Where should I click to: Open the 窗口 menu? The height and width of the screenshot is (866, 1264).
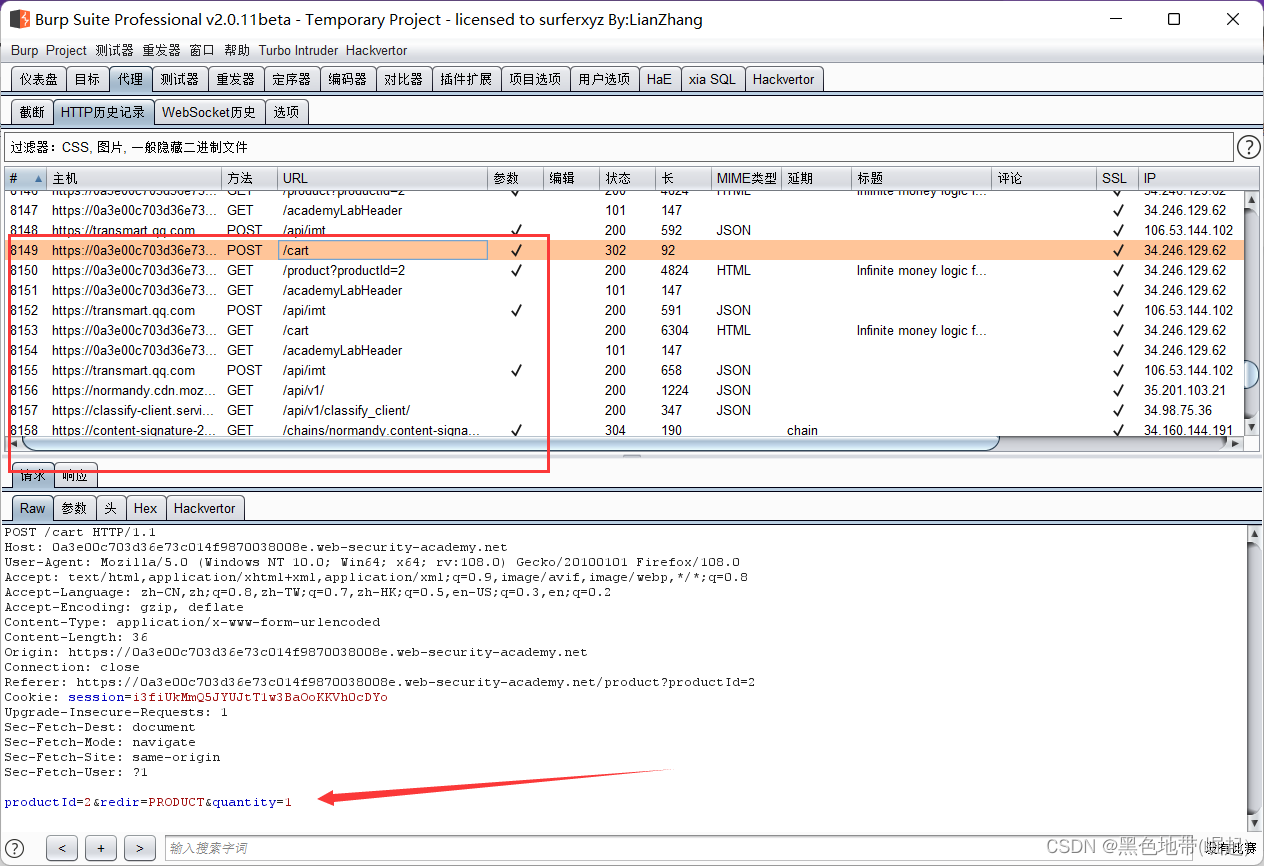click(202, 50)
